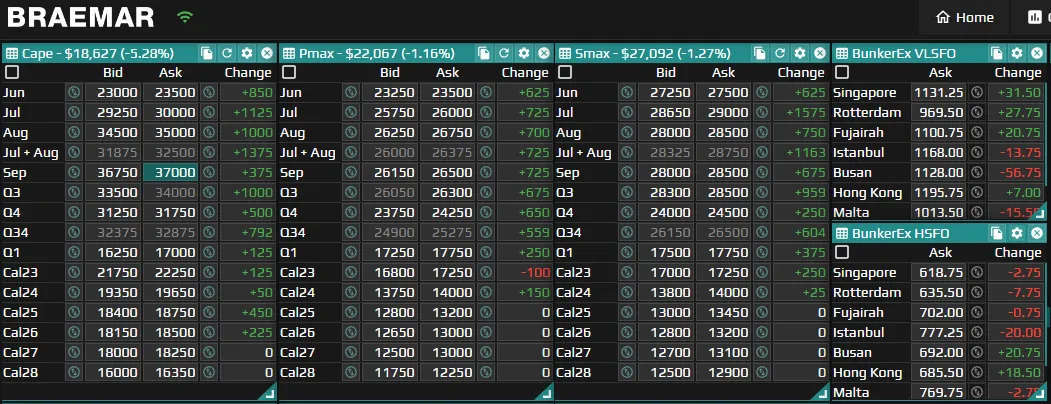Click the clock icon beside Cape Jun bid
The image size is (1051, 404).
74,92
